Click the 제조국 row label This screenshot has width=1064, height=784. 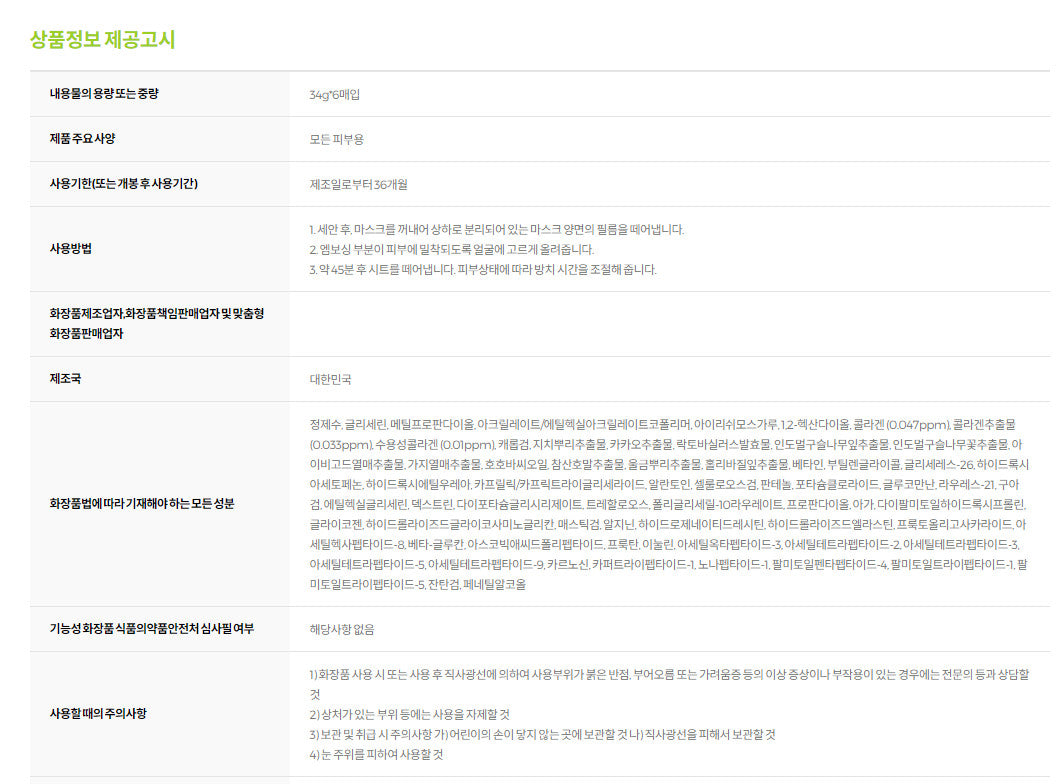65,379
